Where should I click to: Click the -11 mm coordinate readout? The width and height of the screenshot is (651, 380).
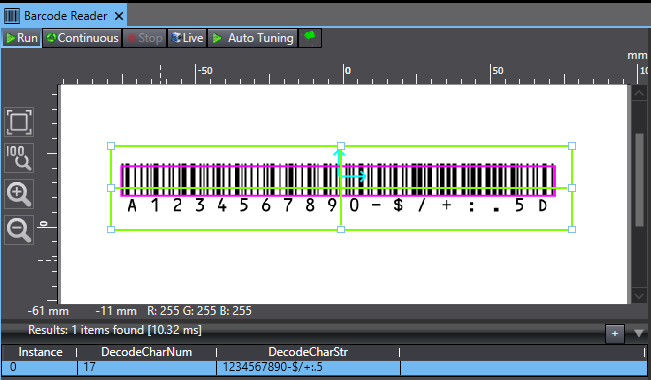tap(116, 311)
